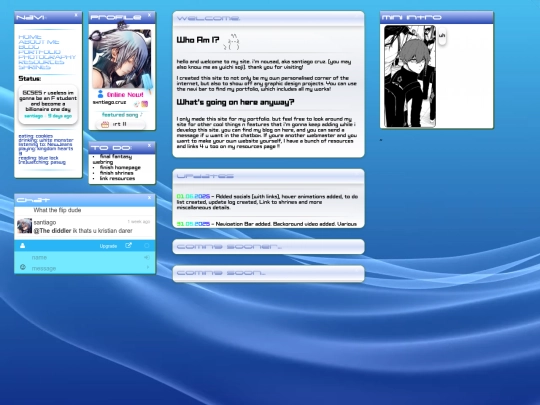The width and height of the screenshot is (540, 405).
Task: Choose Upgrade in the chat bar
Action: 108,246
